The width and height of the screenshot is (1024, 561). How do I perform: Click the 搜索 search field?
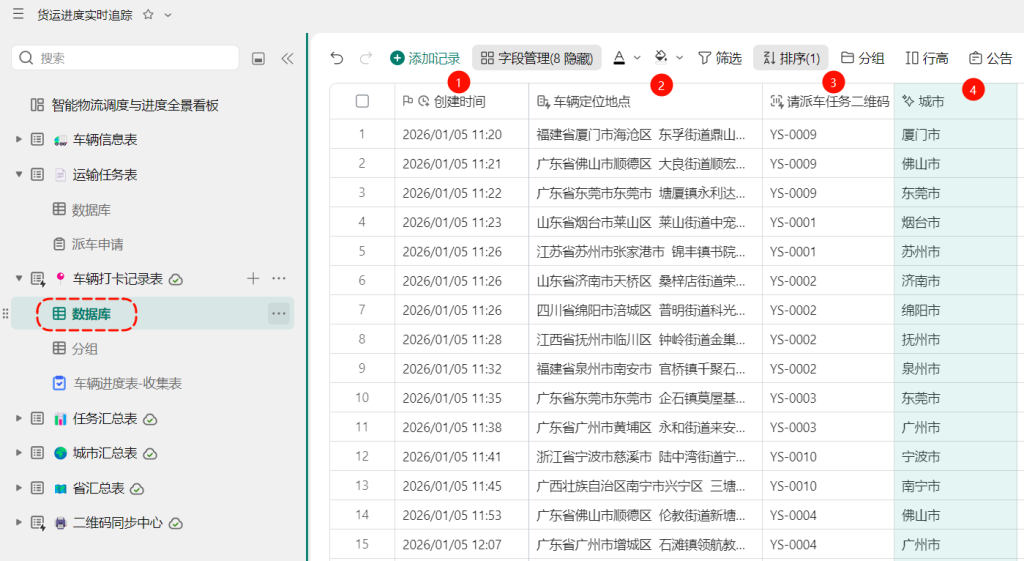[125, 58]
